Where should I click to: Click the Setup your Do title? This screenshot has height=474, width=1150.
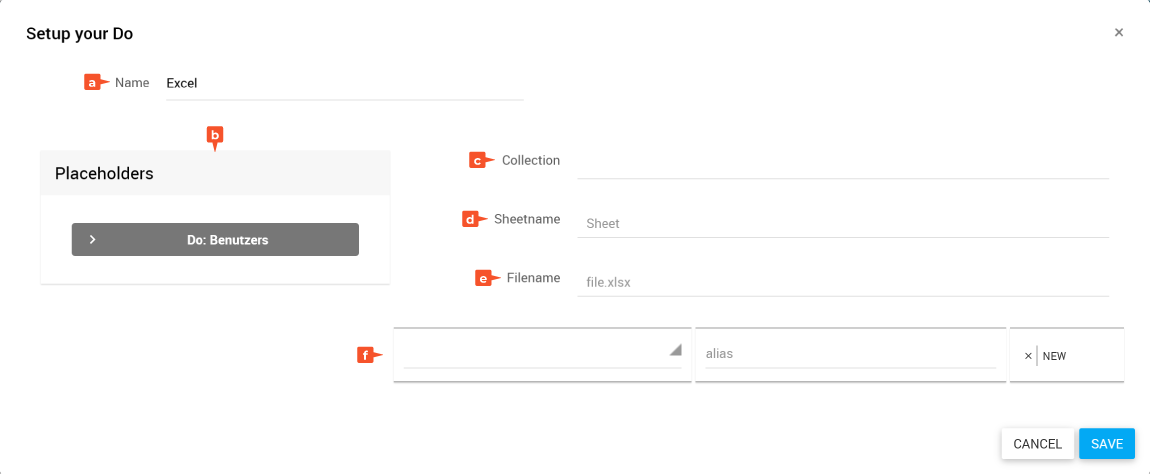point(80,34)
